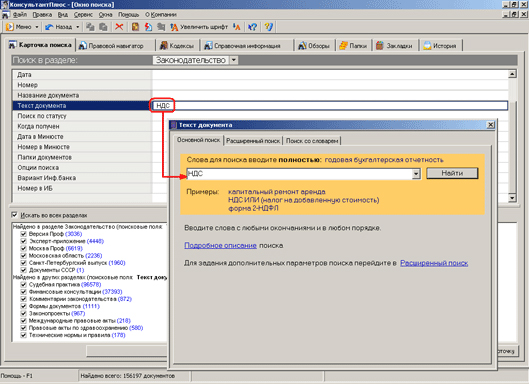The height and width of the screenshot is (384, 529).
Task: Click the НДС search input in dialog
Action: click(x=300, y=174)
